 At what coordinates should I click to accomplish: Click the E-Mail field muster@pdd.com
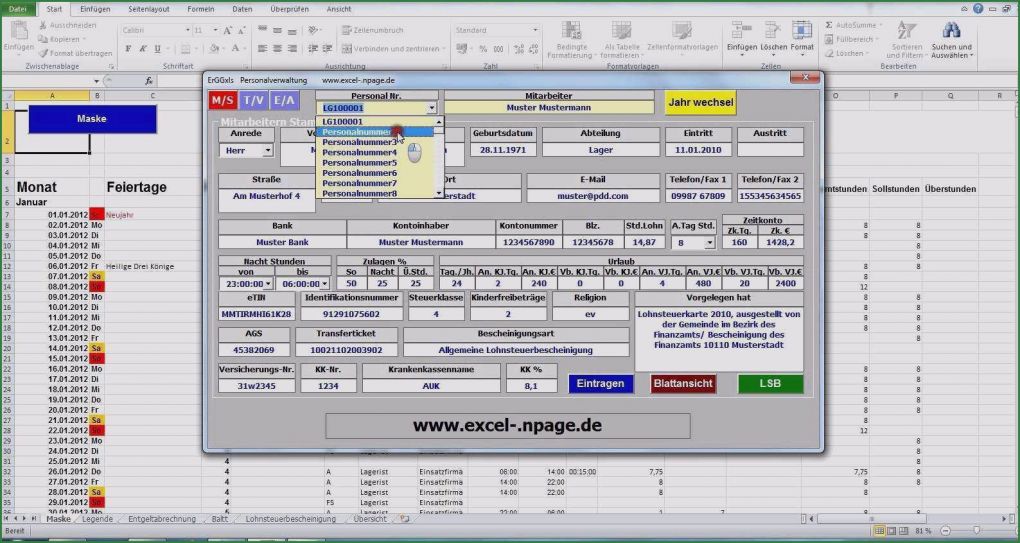tap(593, 196)
